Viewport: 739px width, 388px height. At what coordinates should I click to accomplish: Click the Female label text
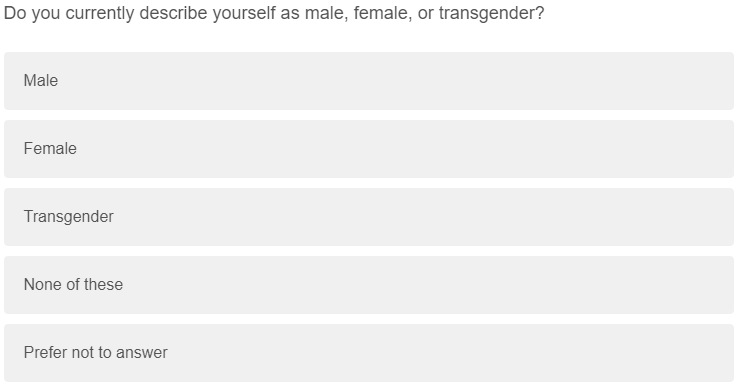point(50,149)
